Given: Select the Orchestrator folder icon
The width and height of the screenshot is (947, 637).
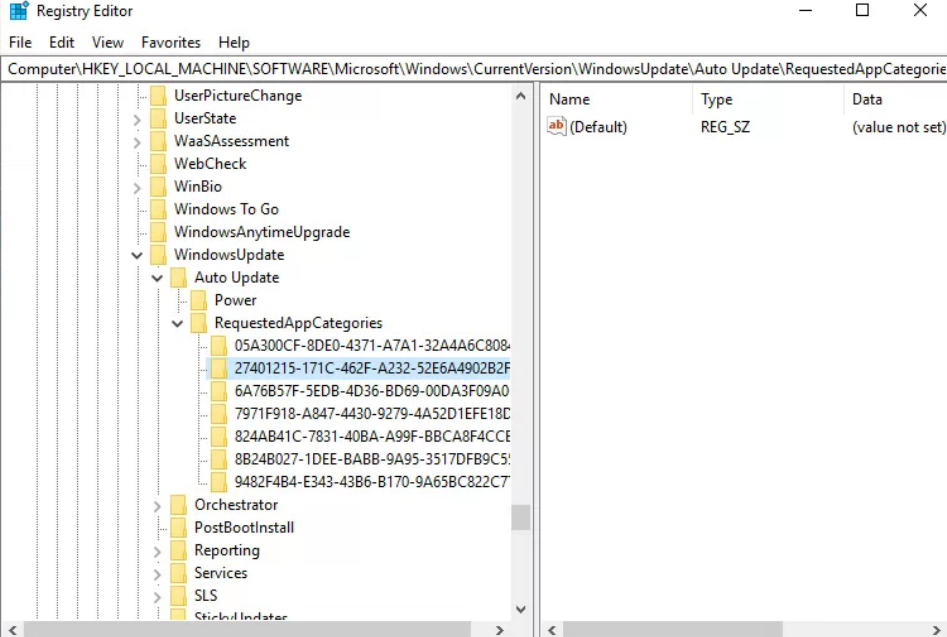Looking at the screenshot, I should (x=178, y=505).
